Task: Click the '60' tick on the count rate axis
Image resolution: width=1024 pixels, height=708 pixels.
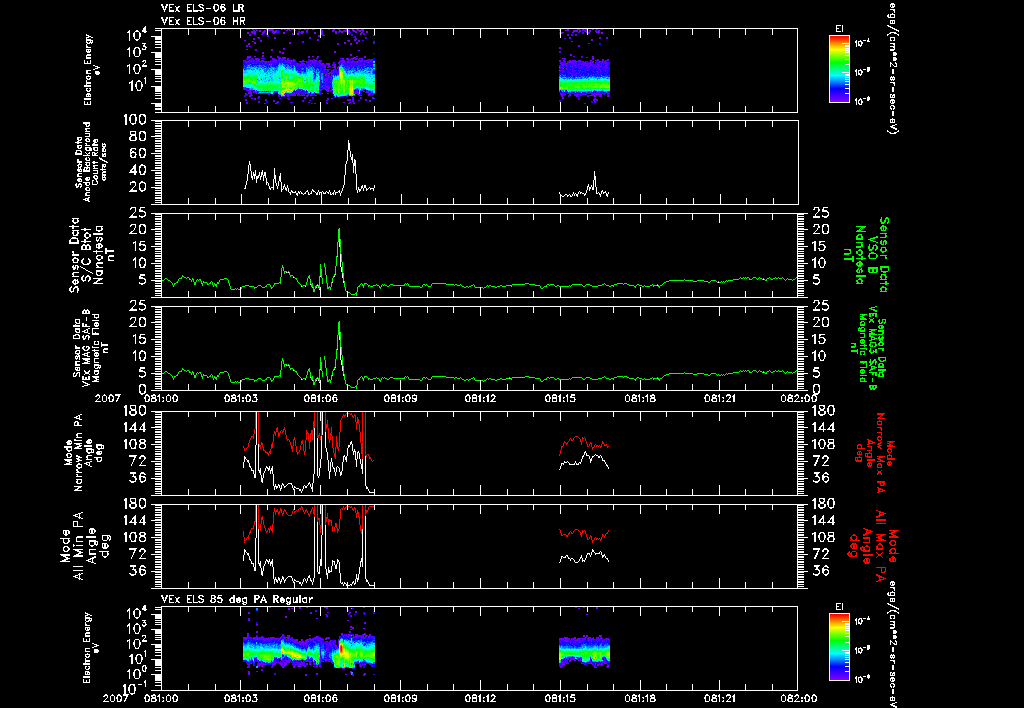Action: [138, 154]
